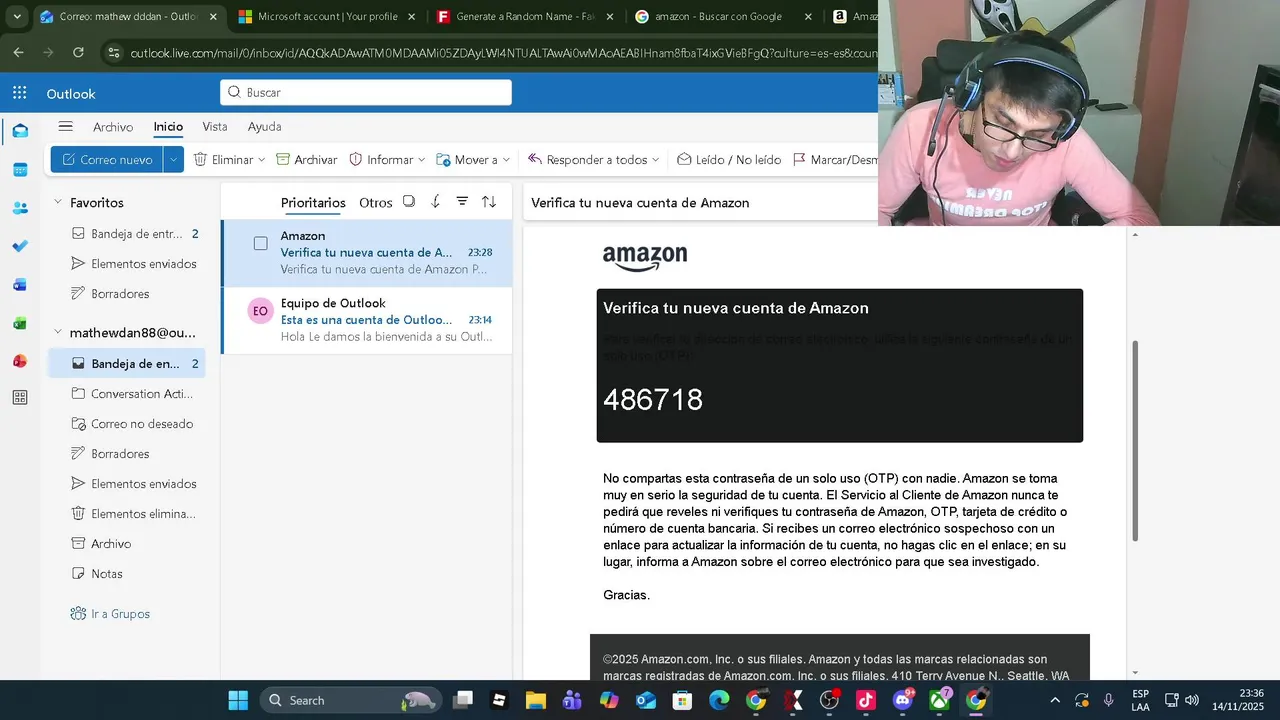Open the Ayuda ribbon tab
Image resolution: width=1280 pixels, height=720 pixels.
click(x=265, y=127)
